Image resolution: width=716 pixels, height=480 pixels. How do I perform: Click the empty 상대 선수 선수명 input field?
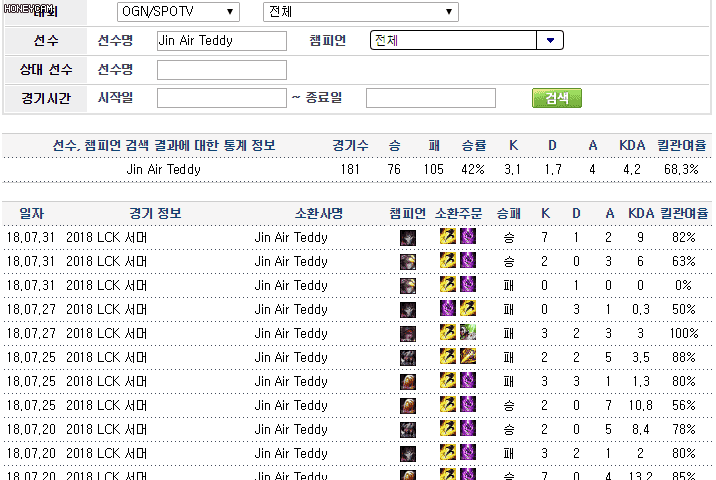click(222, 70)
